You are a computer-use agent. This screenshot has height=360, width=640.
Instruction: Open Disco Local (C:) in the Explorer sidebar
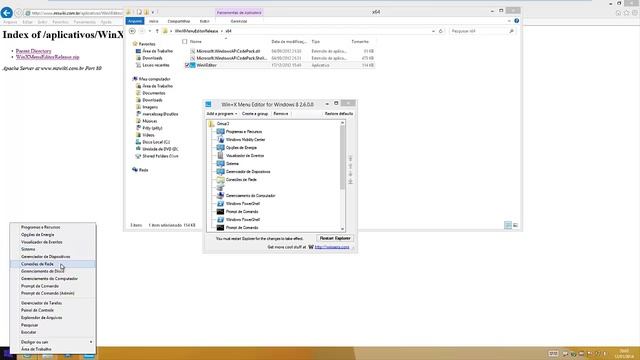coord(156,142)
